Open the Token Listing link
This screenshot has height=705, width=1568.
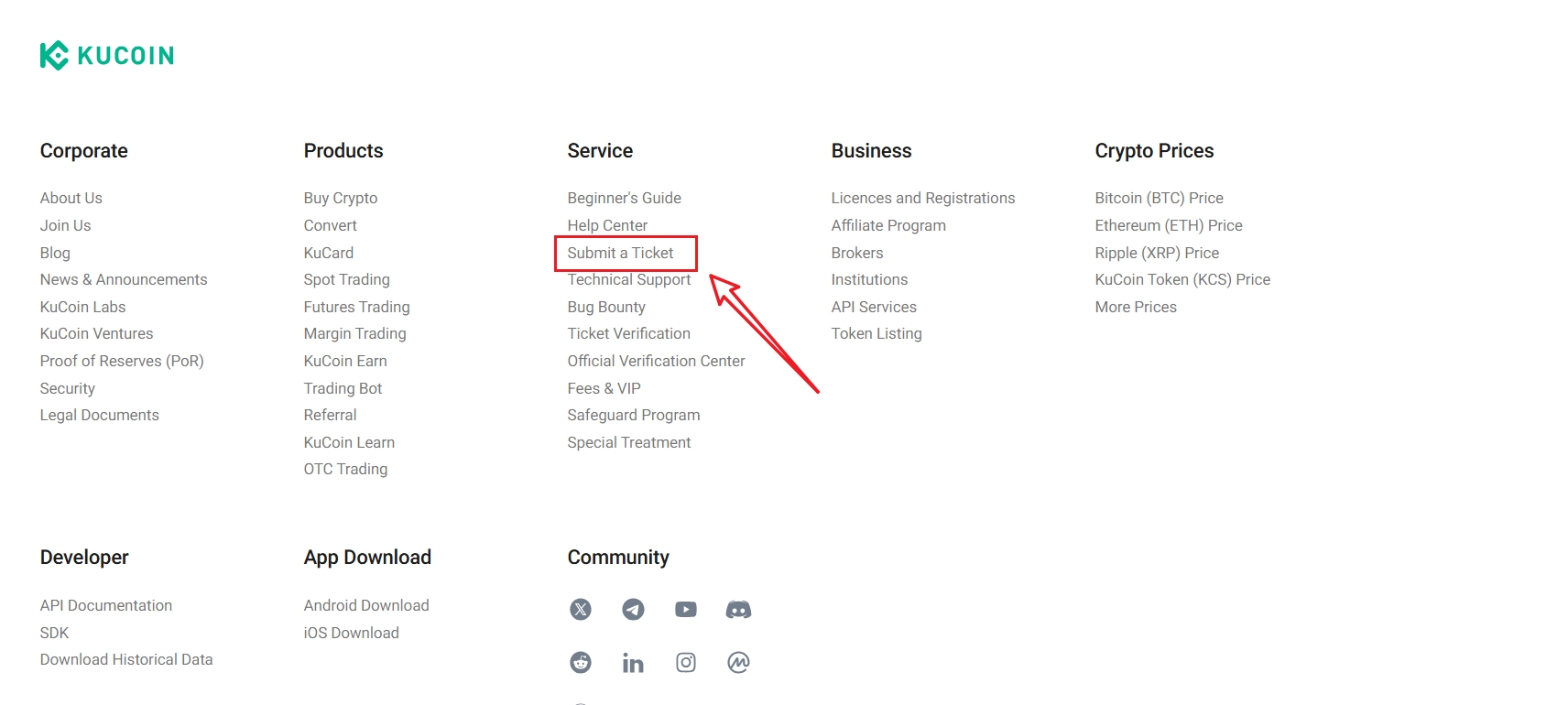(x=877, y=334)
